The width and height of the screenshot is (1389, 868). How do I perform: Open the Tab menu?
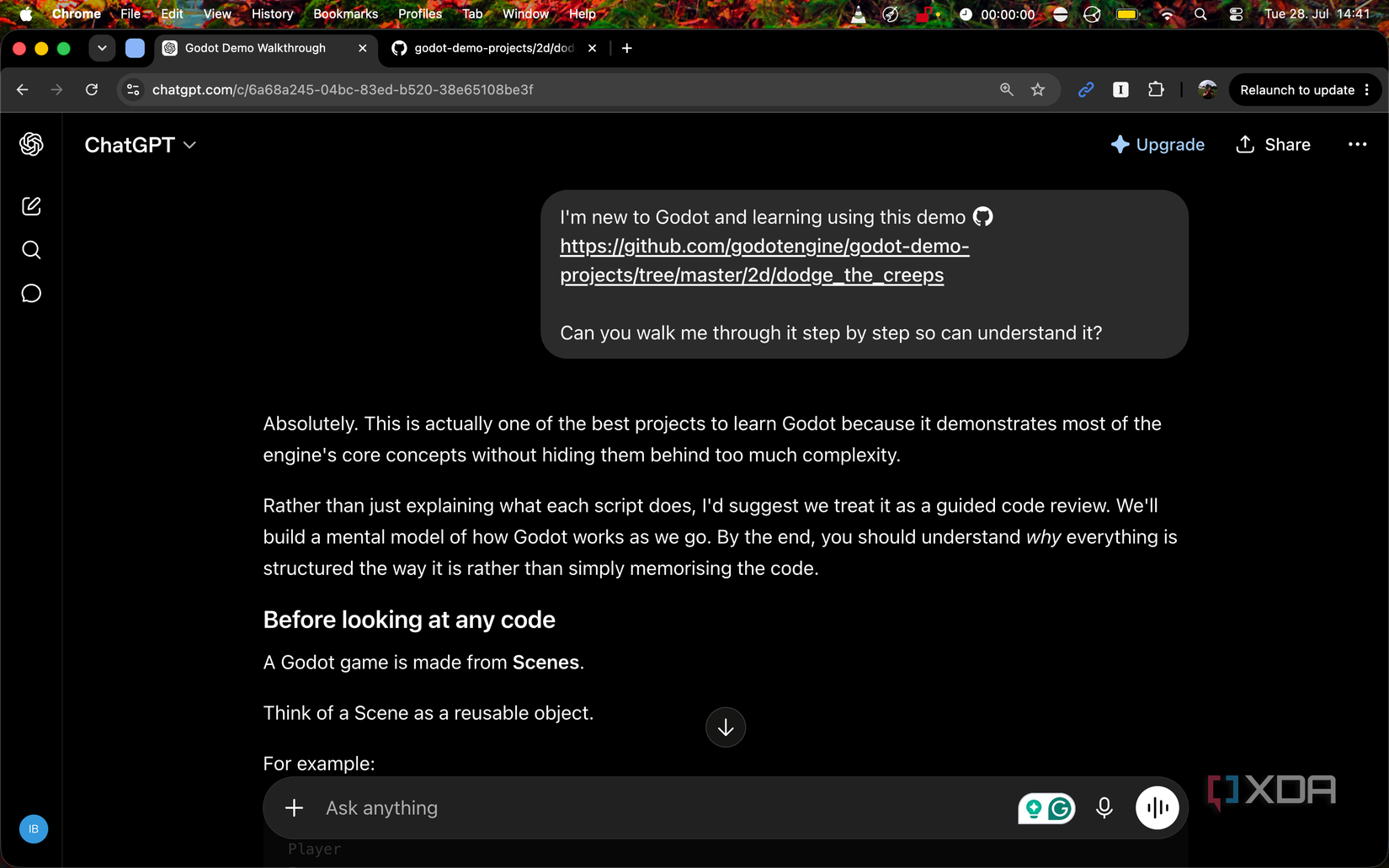[472, 13]
